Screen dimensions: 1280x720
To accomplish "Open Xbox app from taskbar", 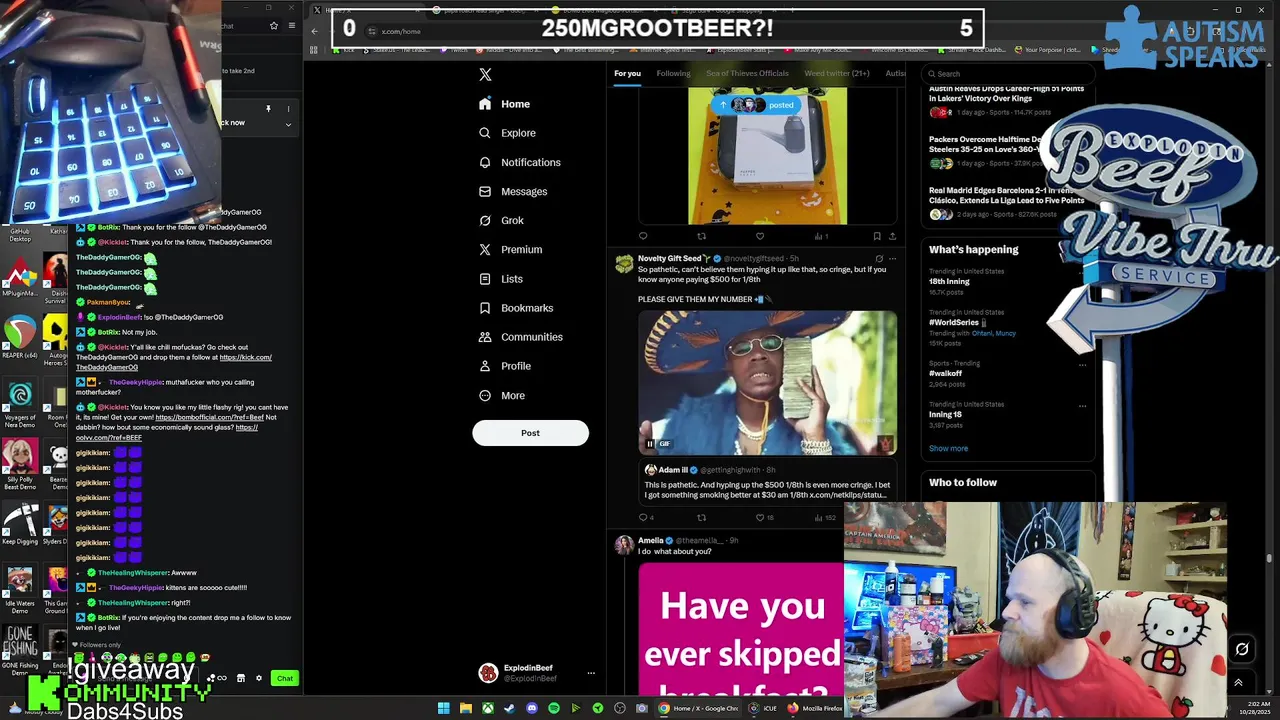I will (488, 708).
